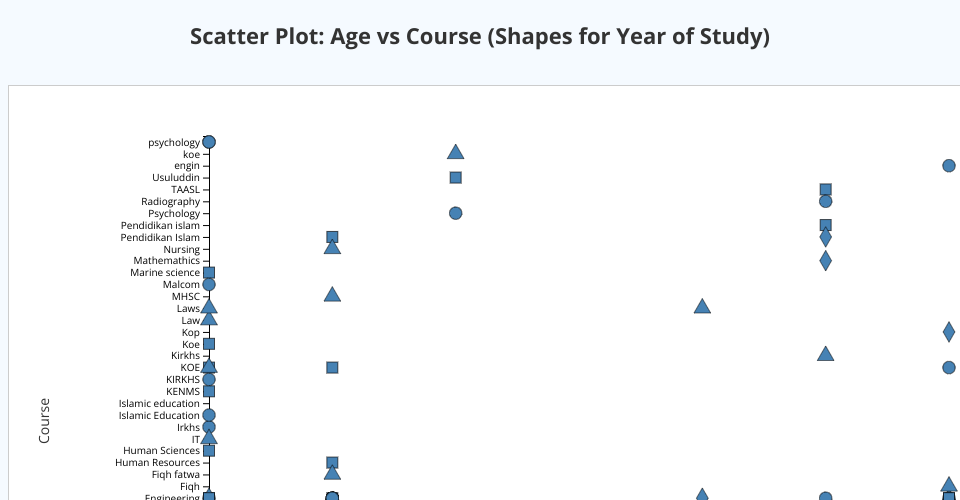This screenshot has width=960, height=500.
Task: Select the square marker in the Marine science row
Action: click(209, 272)
